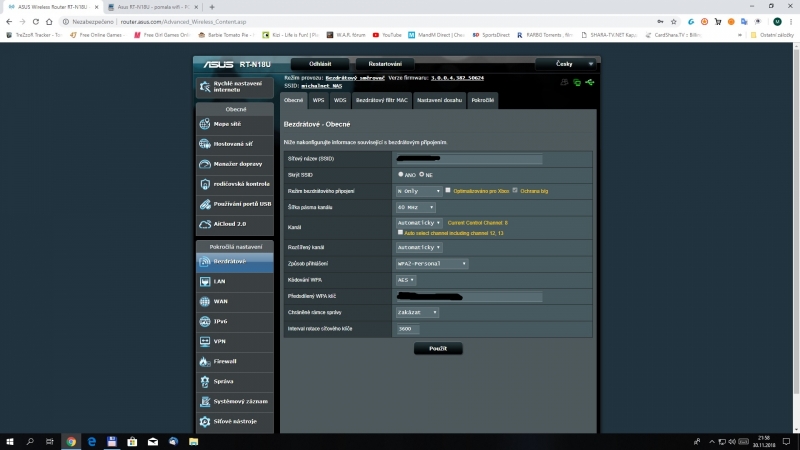
Task: Open Manažer dopravy traffic manager icon
Action: (205, 164)
